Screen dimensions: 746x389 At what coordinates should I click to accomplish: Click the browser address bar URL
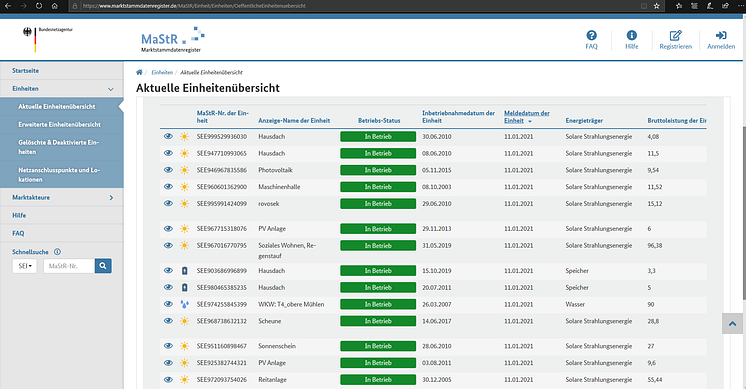click(x=194, y=6)
